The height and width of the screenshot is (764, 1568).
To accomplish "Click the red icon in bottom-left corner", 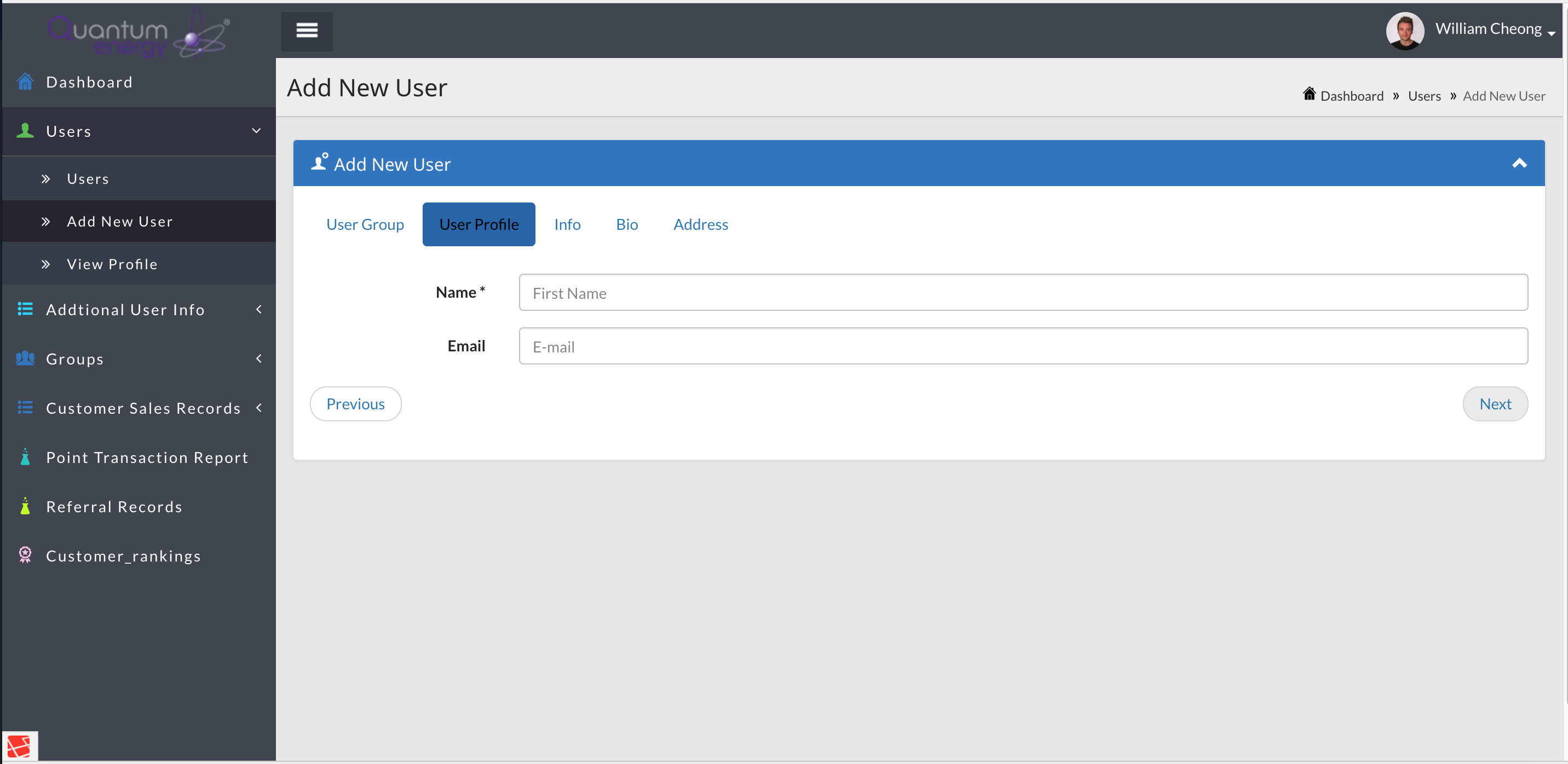I will click(x=19, y=746).
